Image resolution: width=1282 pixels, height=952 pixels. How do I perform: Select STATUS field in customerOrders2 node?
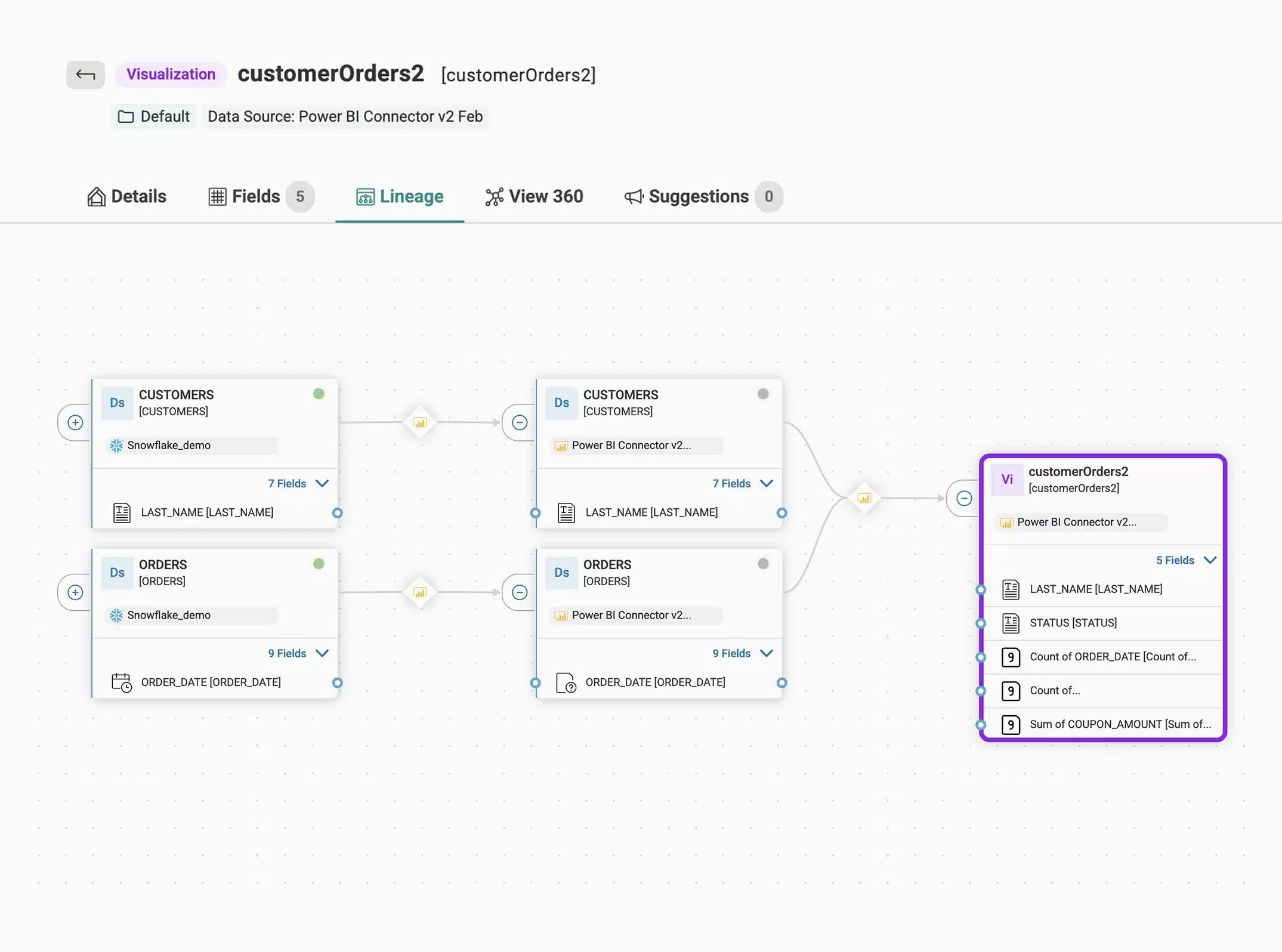coord(1073,623)
